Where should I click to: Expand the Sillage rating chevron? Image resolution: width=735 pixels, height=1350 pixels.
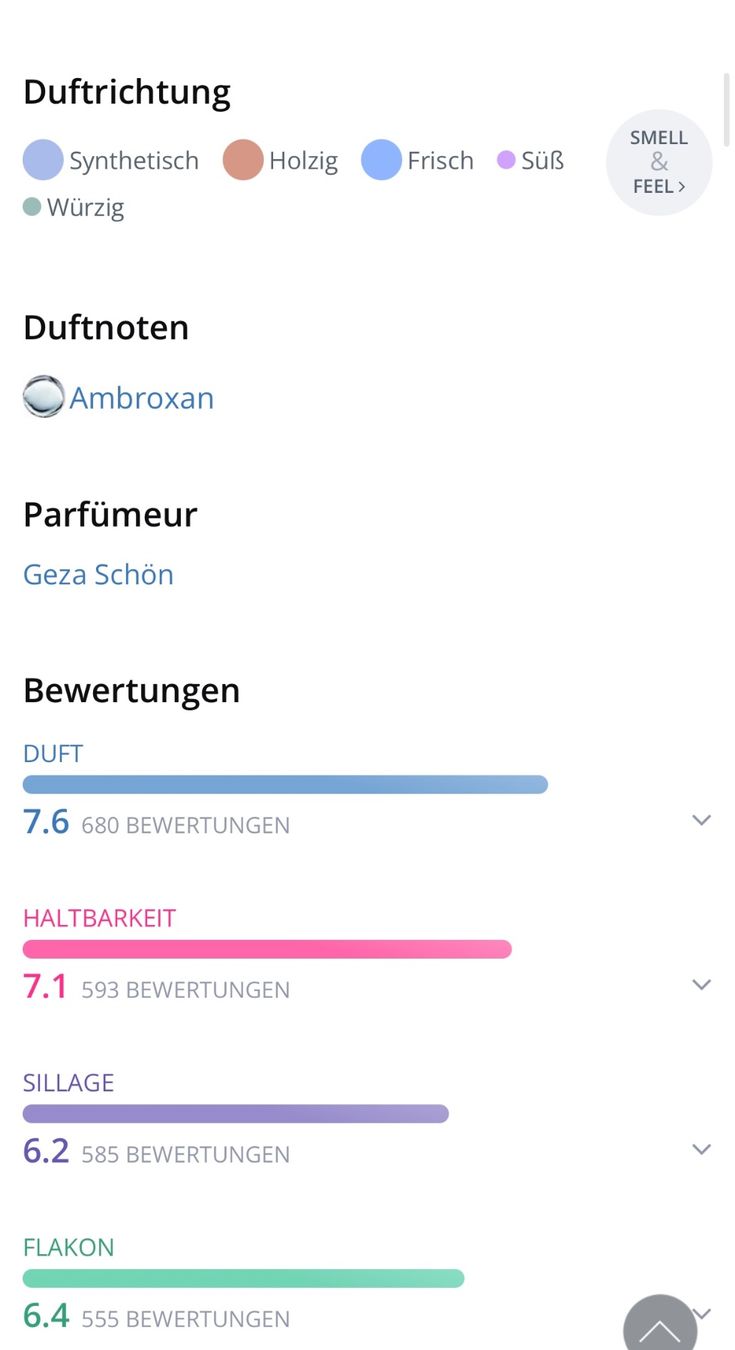[x=702, y=1149]
